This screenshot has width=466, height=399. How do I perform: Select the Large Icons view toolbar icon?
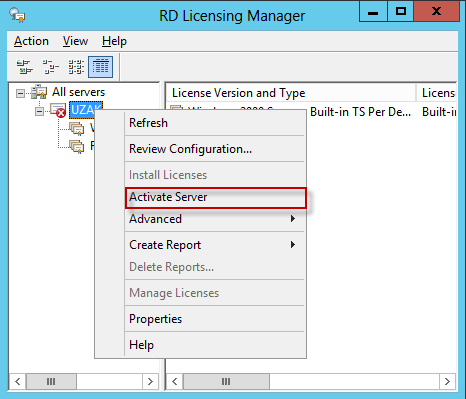(25, 66)
